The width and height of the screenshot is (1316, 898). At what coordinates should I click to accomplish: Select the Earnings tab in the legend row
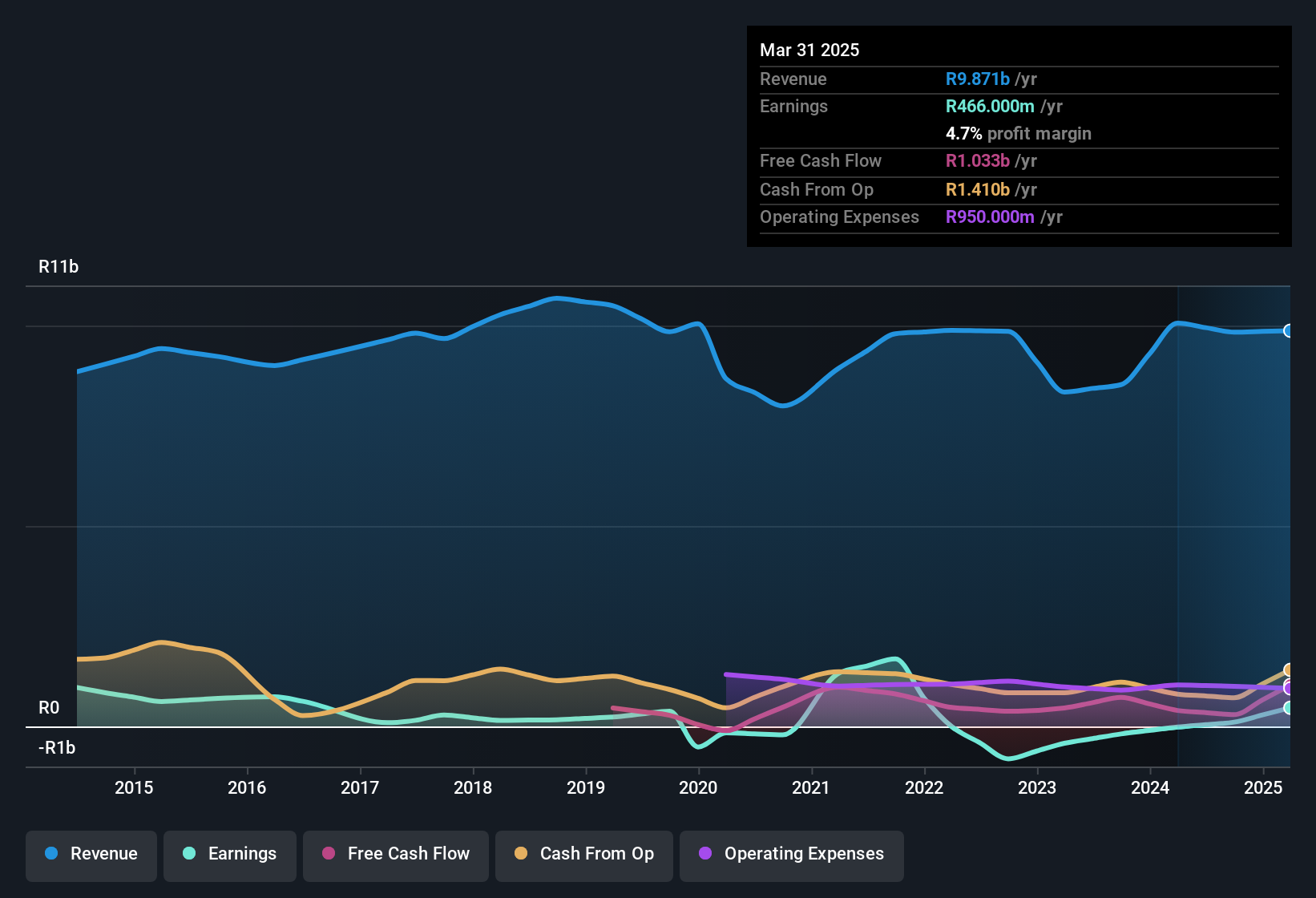pos(229,854)
